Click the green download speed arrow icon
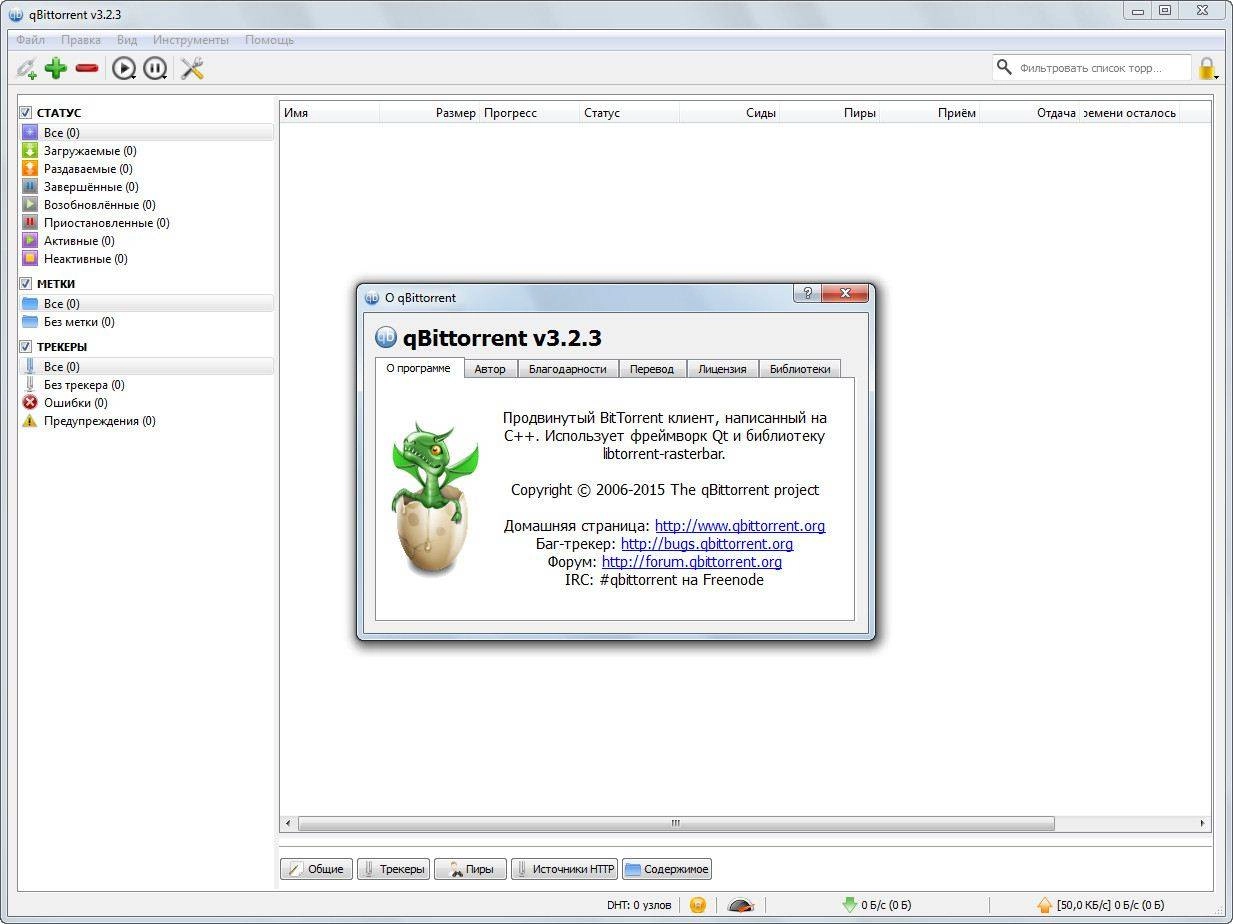This screenshot has width=1233, height=924. (849, 905)
